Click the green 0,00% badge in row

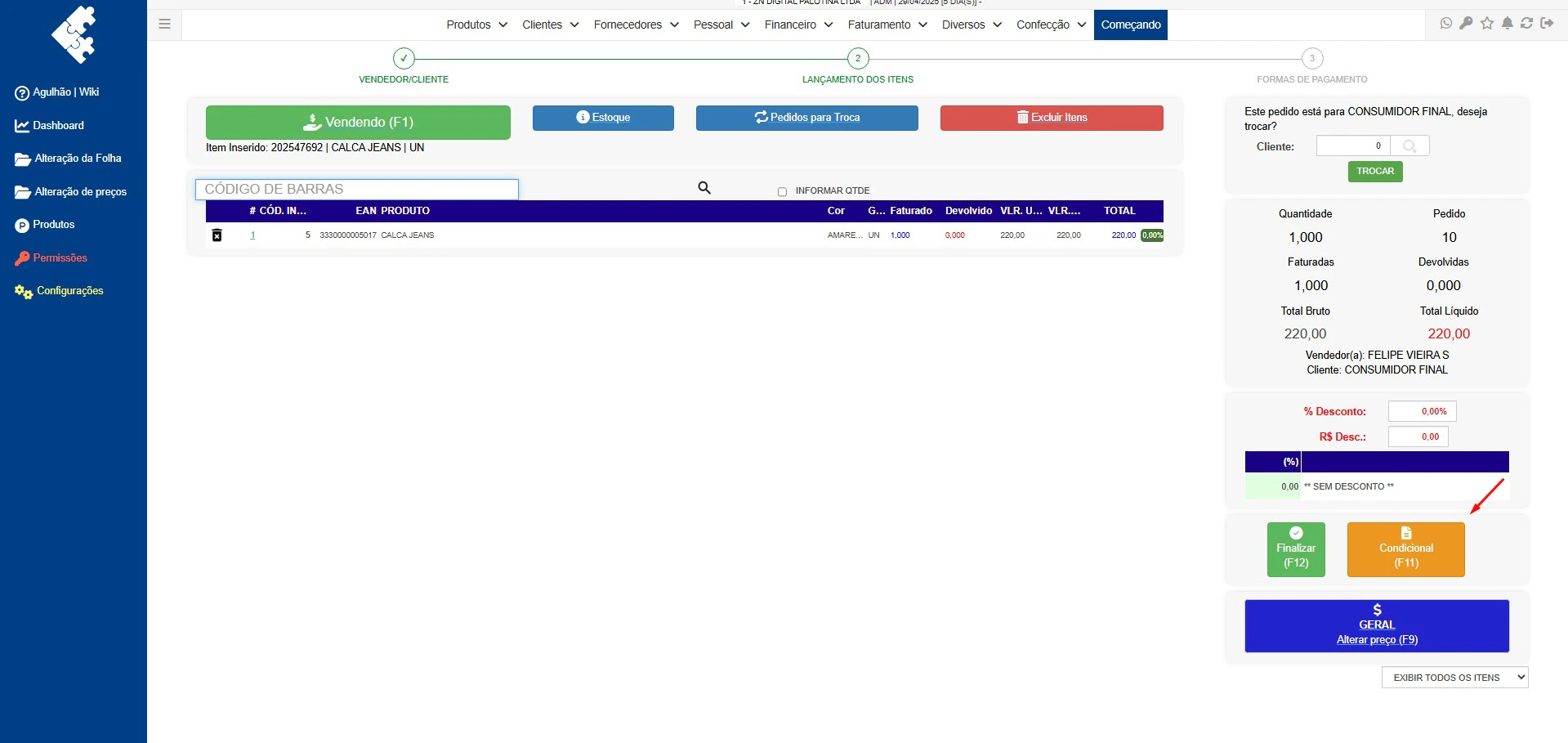[1152, 235]
